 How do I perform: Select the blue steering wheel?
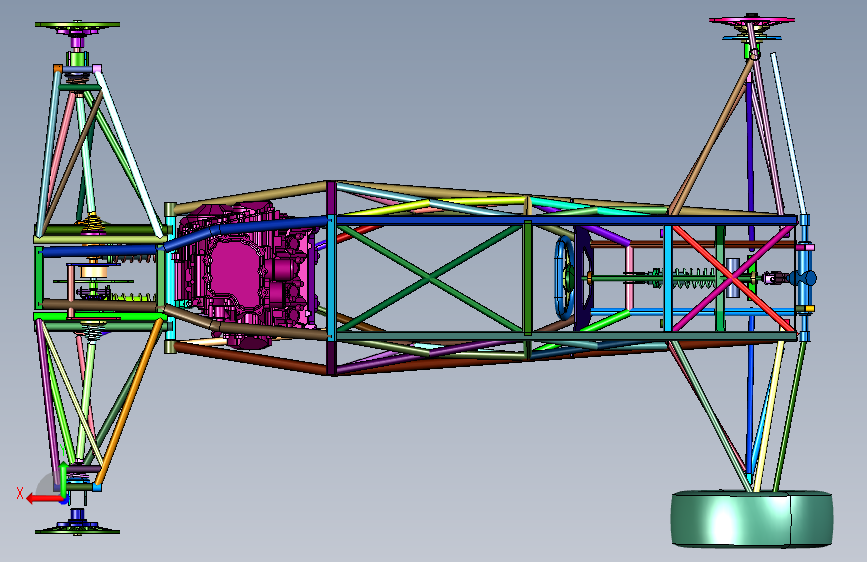click(x=565, y=278)
